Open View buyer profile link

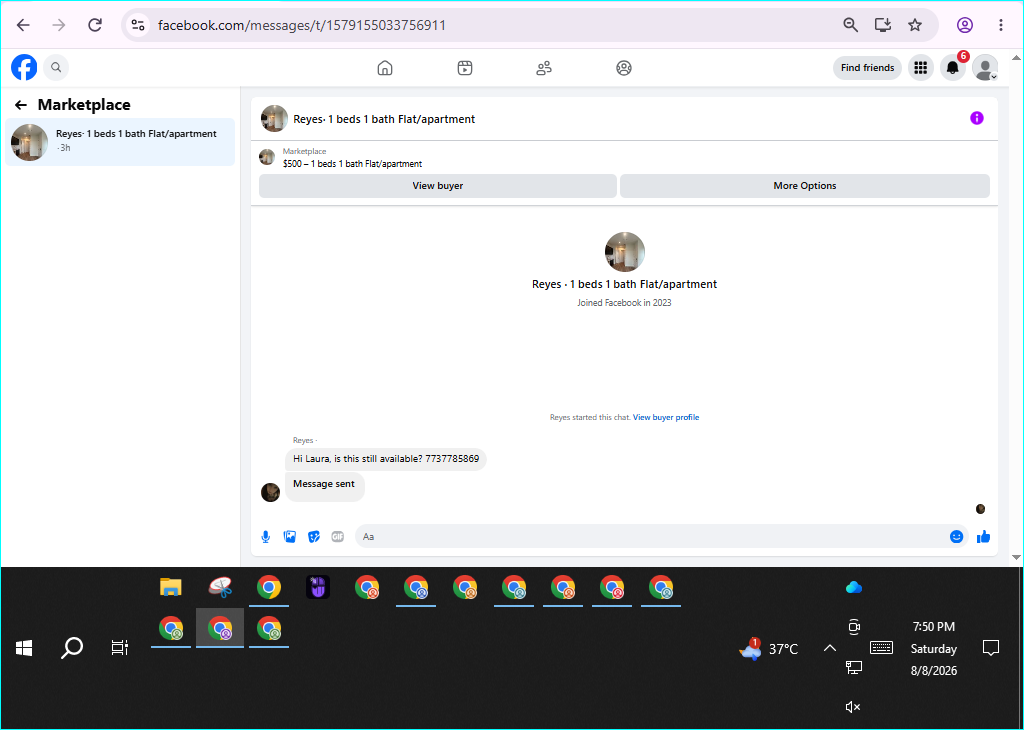tap(666, 417)
